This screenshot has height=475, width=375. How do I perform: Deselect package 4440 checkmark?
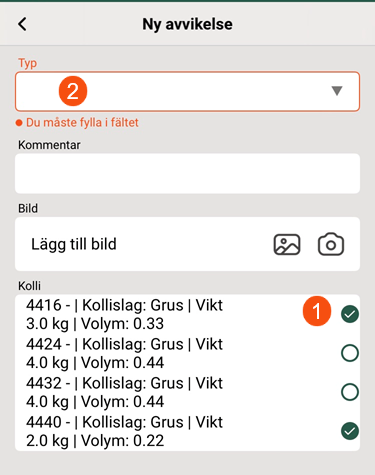(x=350, y=431)
